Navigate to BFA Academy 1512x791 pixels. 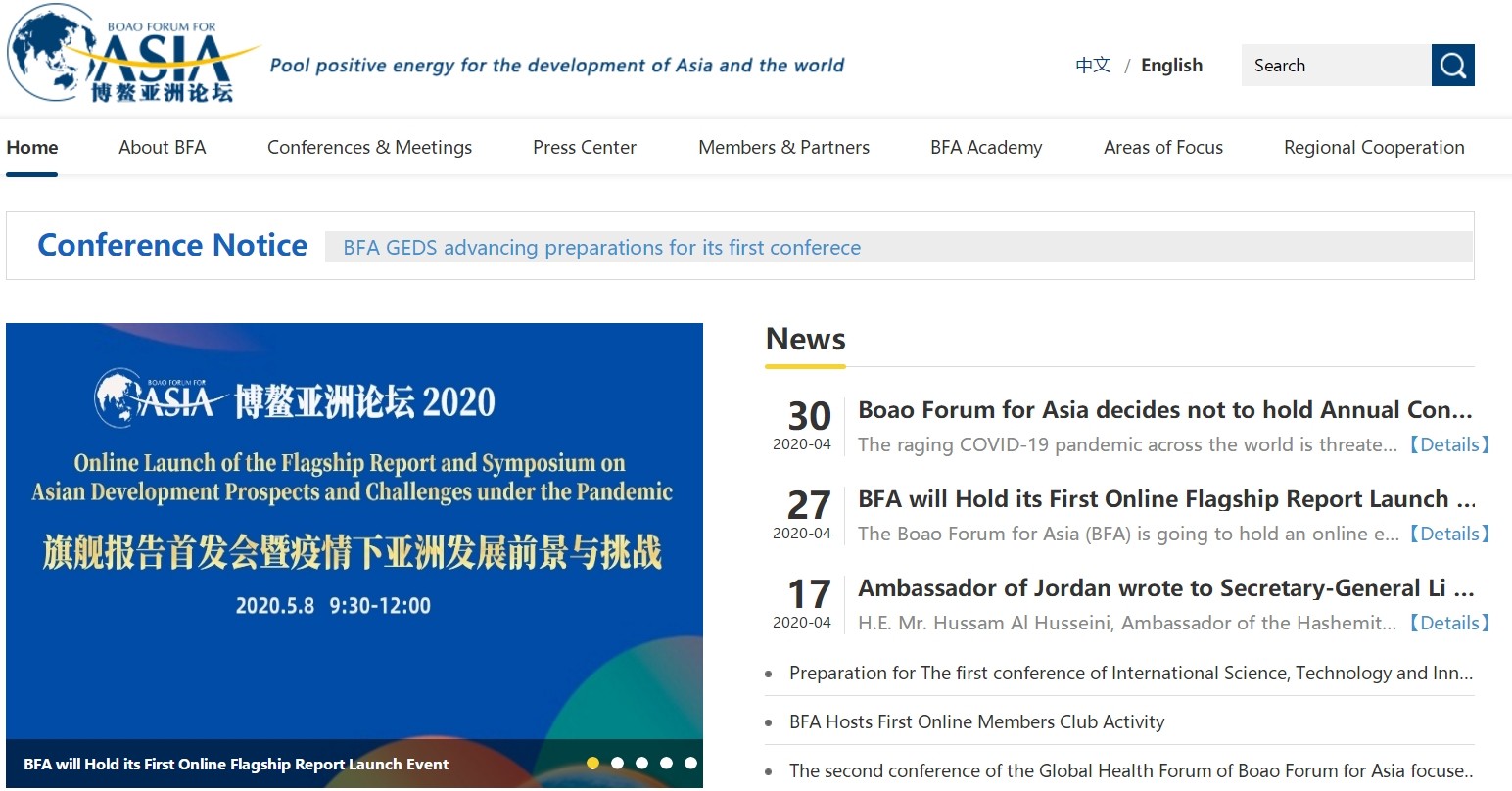986,148
